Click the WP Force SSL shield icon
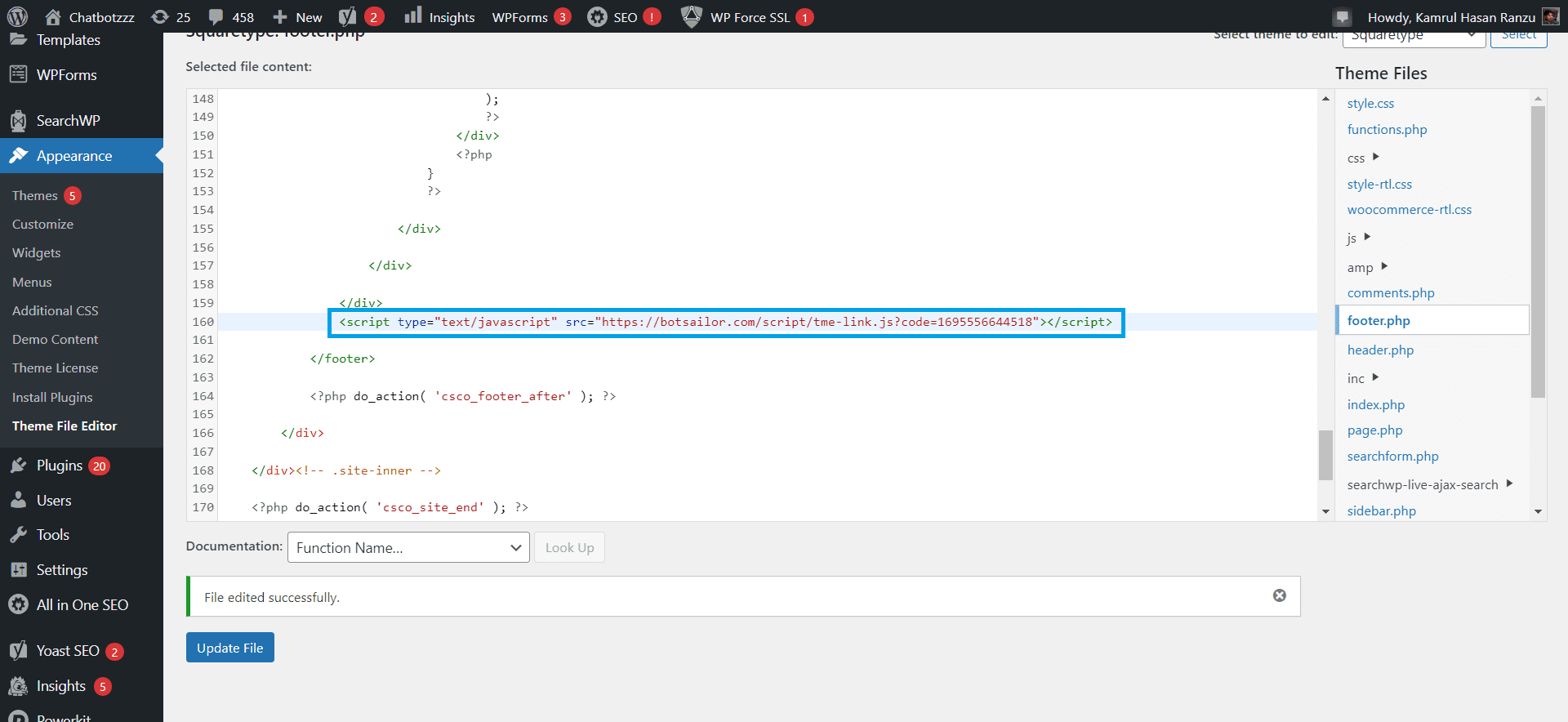 click(x=692, y=16)
